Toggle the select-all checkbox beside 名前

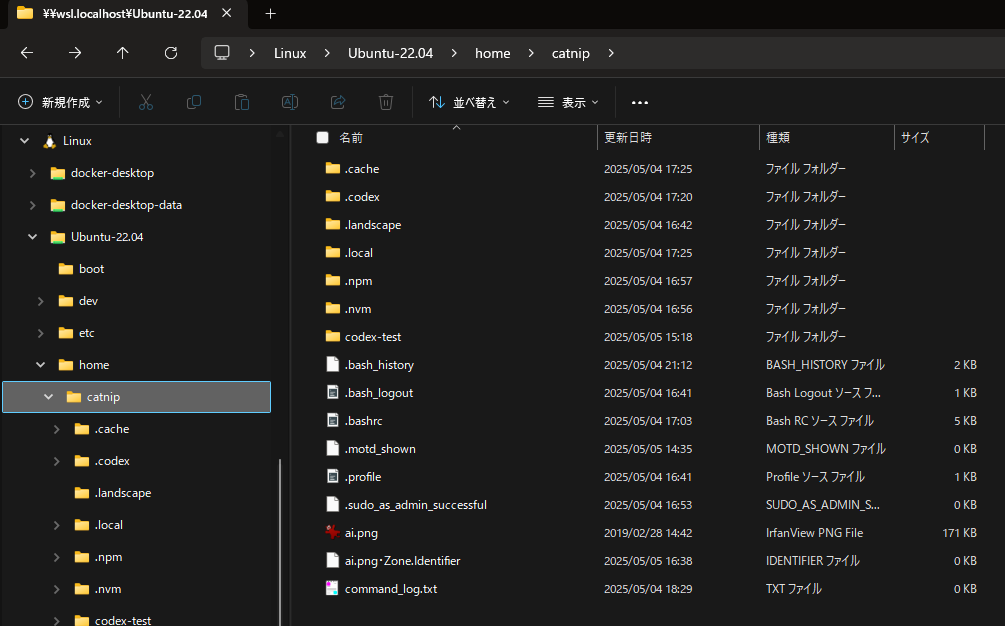(x=322, y=138)
